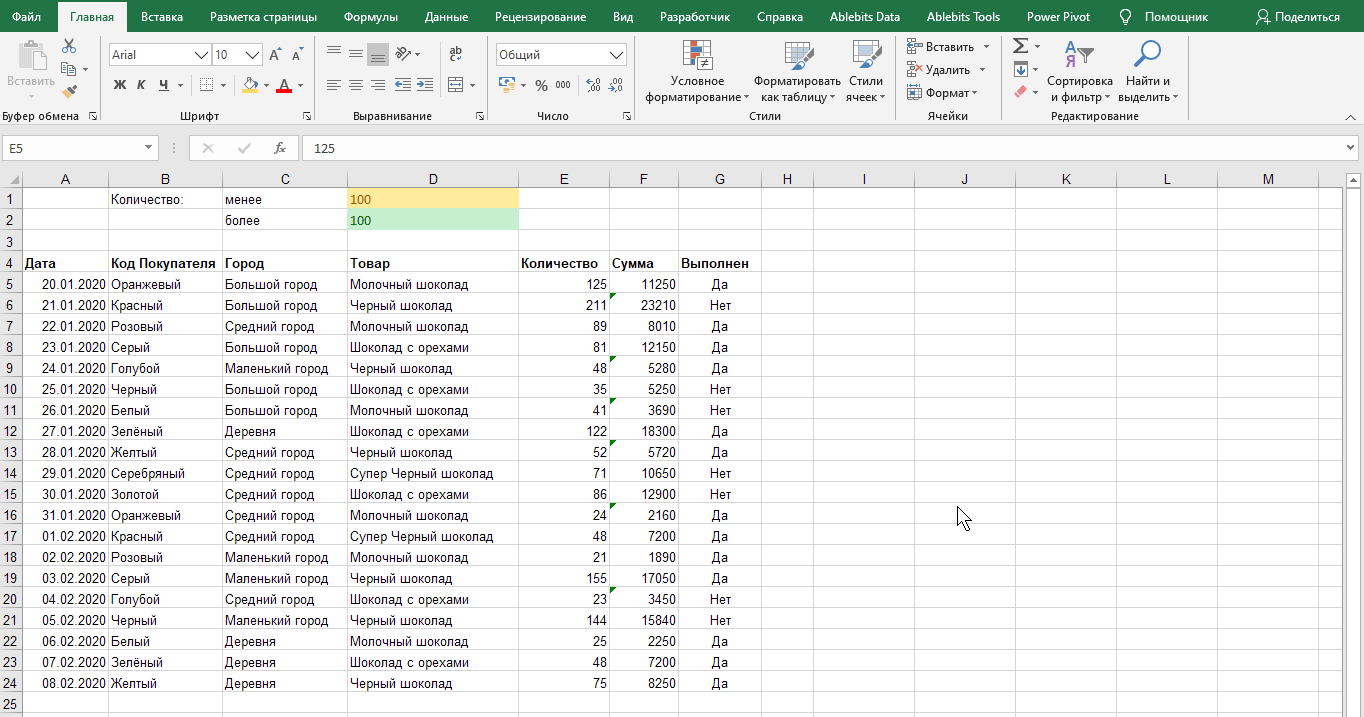Expand the Общий number format dropdown
This screenshot has width=1364, height=717.
(x=617, y=55)
